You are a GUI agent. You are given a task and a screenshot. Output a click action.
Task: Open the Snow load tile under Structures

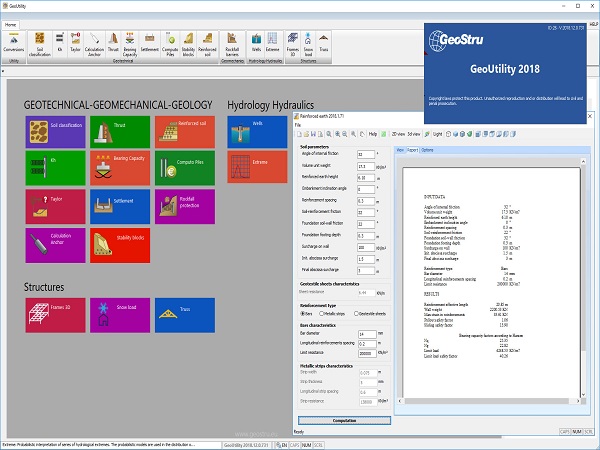pyautogui.click(x=120, y=315)
